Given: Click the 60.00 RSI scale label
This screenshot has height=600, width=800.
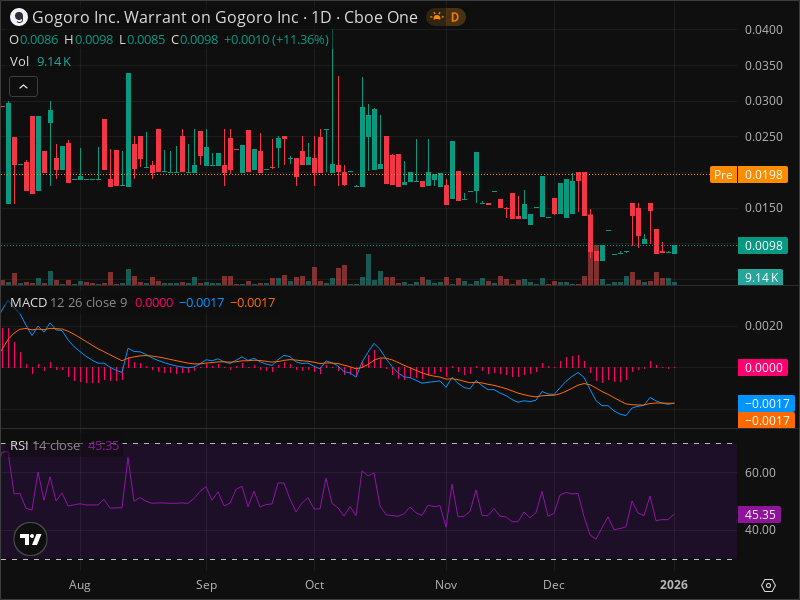Looking at the screenshot, I should [760, 472].
